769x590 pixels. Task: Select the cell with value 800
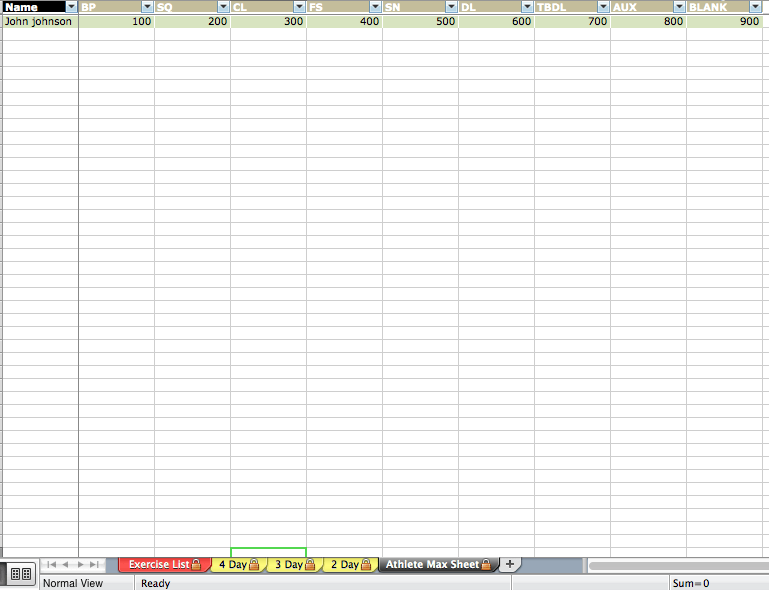[648, 22]
